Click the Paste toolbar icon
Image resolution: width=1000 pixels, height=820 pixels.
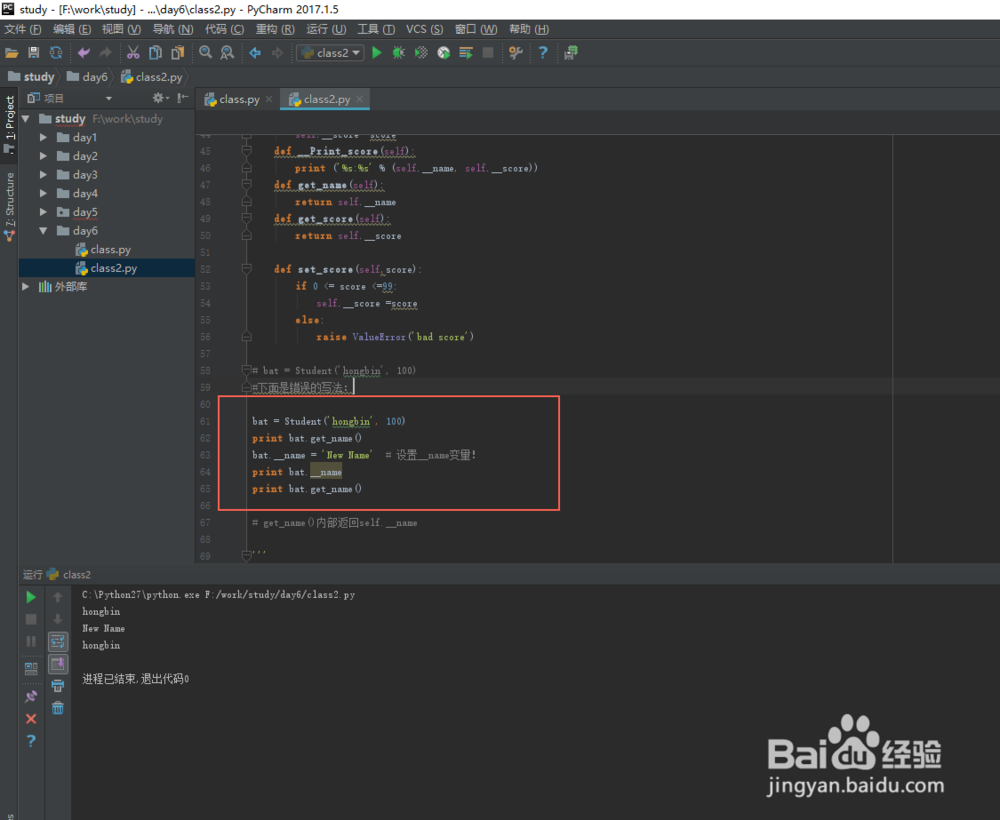pos(177,53)
